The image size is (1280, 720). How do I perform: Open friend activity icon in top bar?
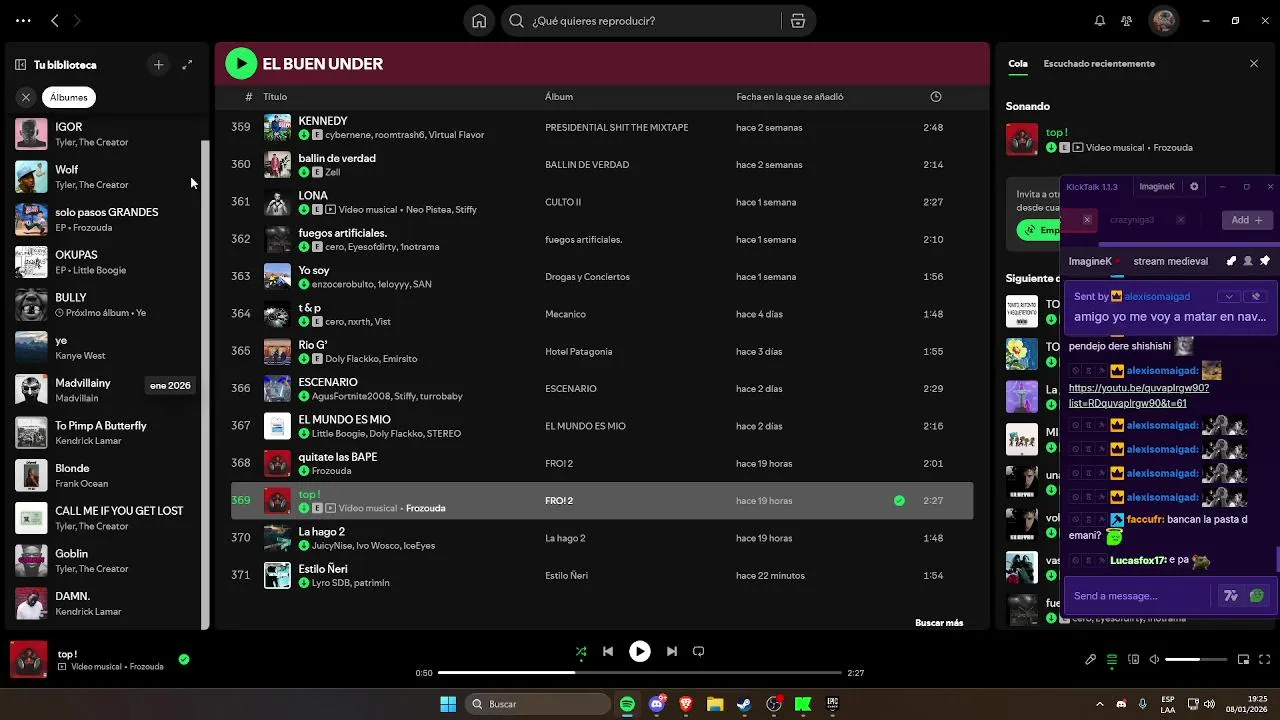coord(1127,21)
